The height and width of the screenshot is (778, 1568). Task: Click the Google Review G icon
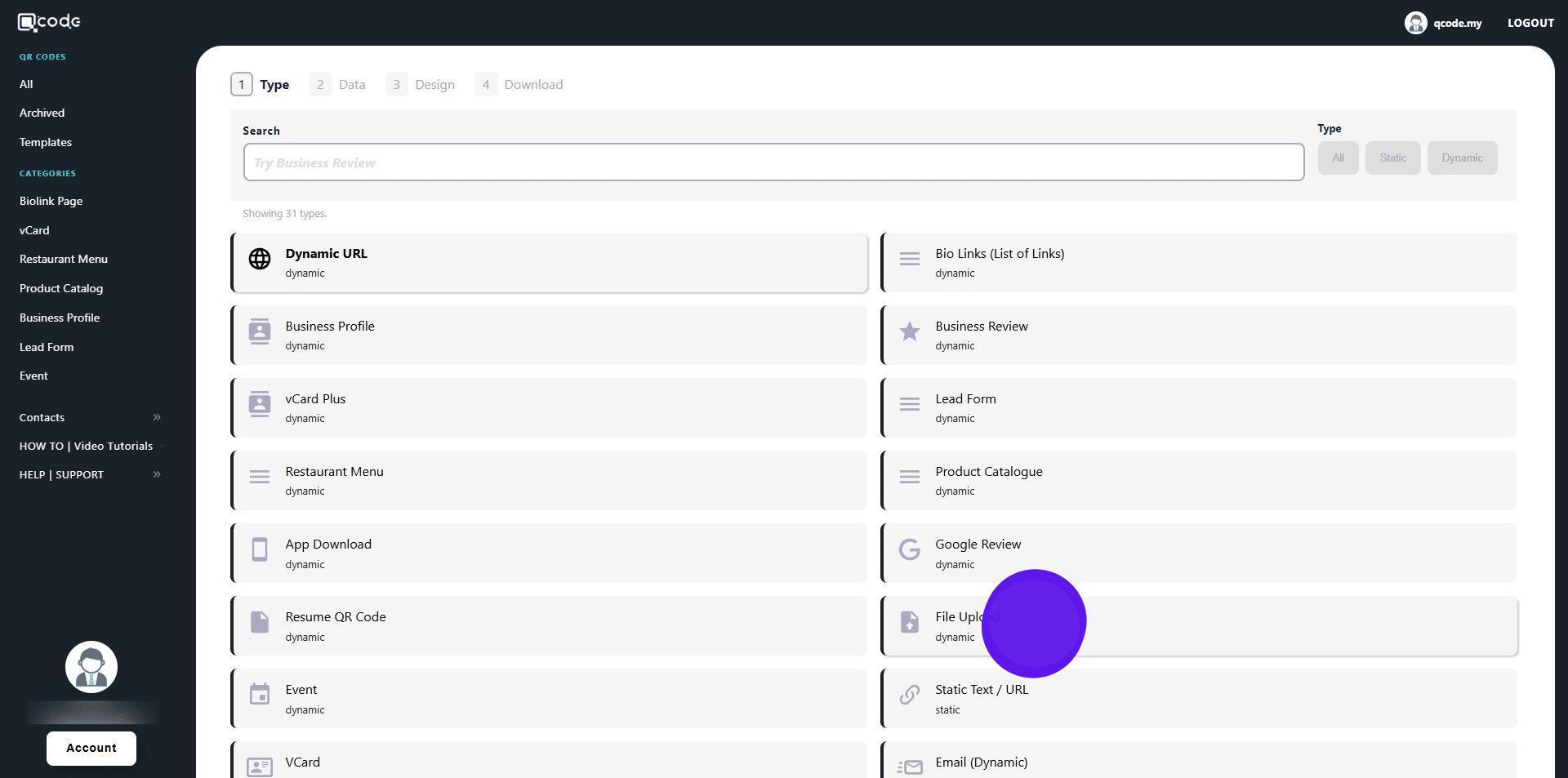(x=909, y=550)
